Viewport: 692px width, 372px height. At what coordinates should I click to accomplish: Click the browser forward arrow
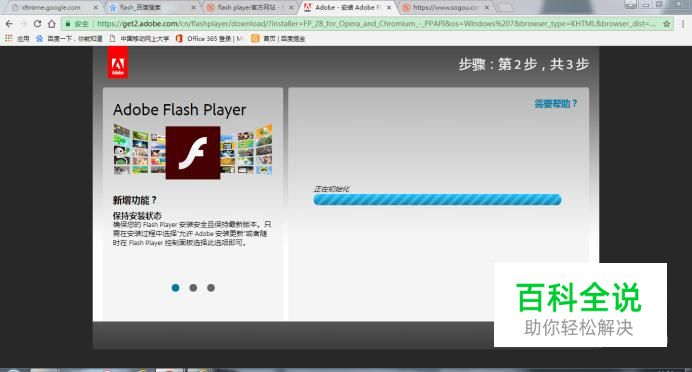(23, 24)
